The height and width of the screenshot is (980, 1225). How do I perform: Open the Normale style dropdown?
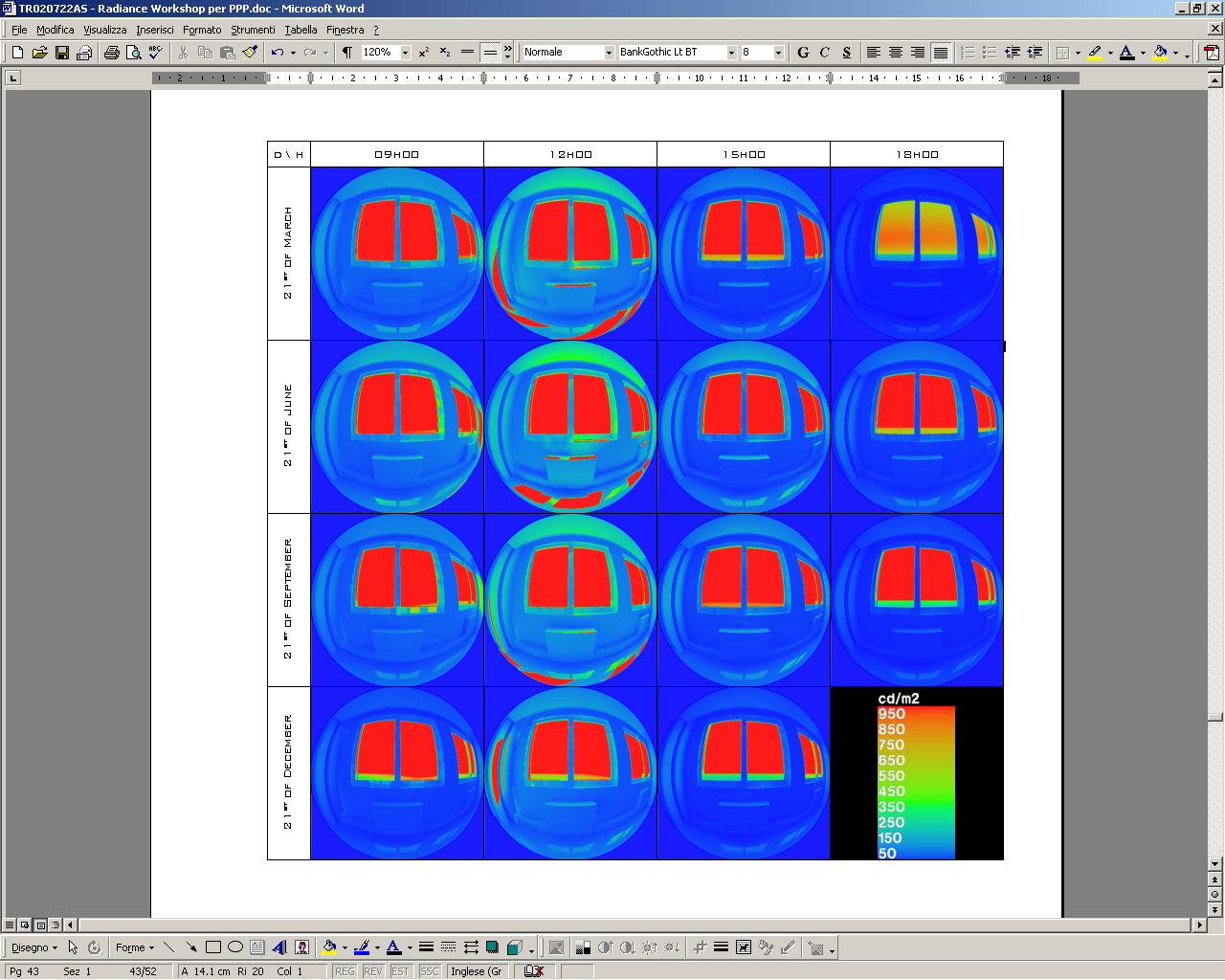pyautogui.click(x=609, y=53)
